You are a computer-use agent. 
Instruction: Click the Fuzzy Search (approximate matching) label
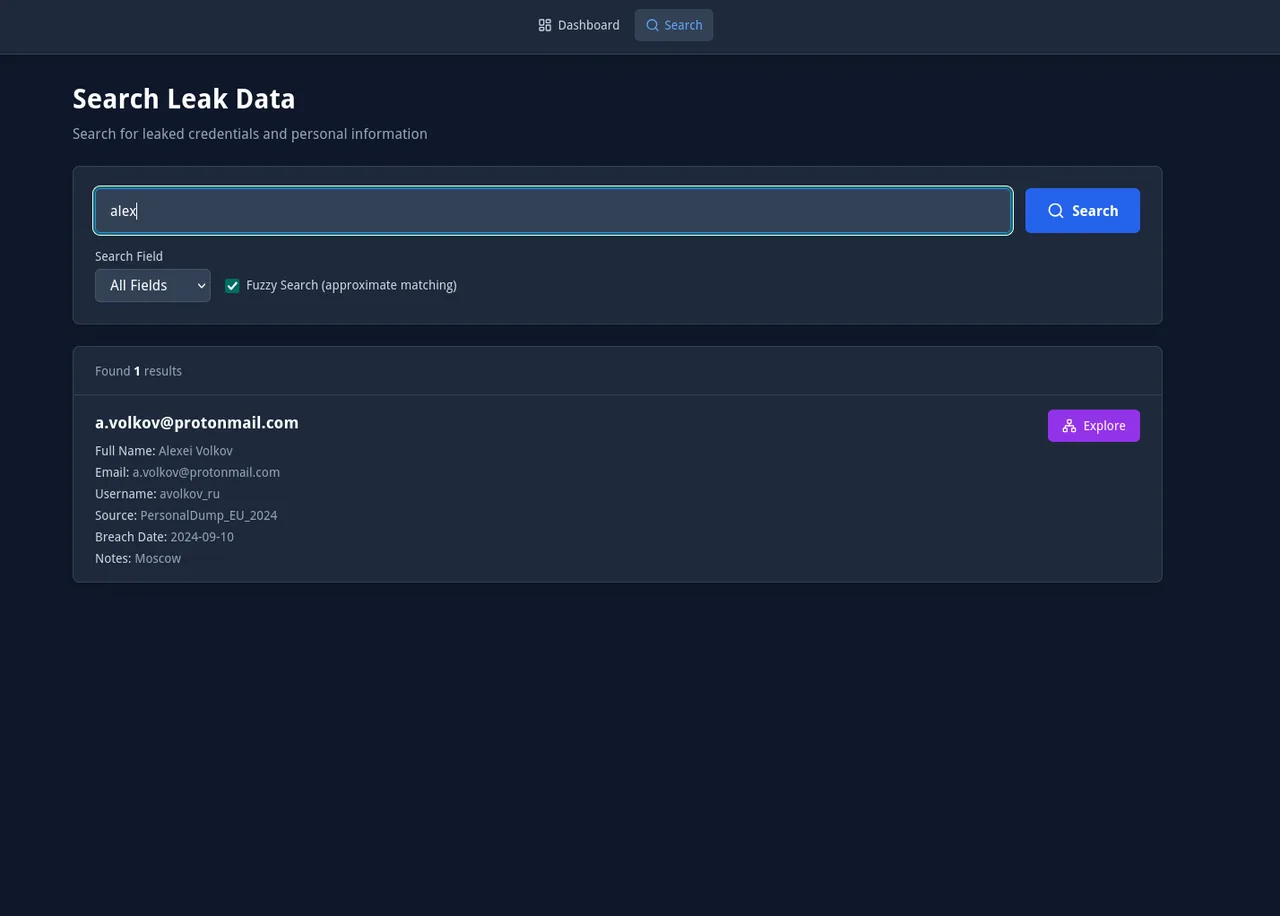(351, 285)
